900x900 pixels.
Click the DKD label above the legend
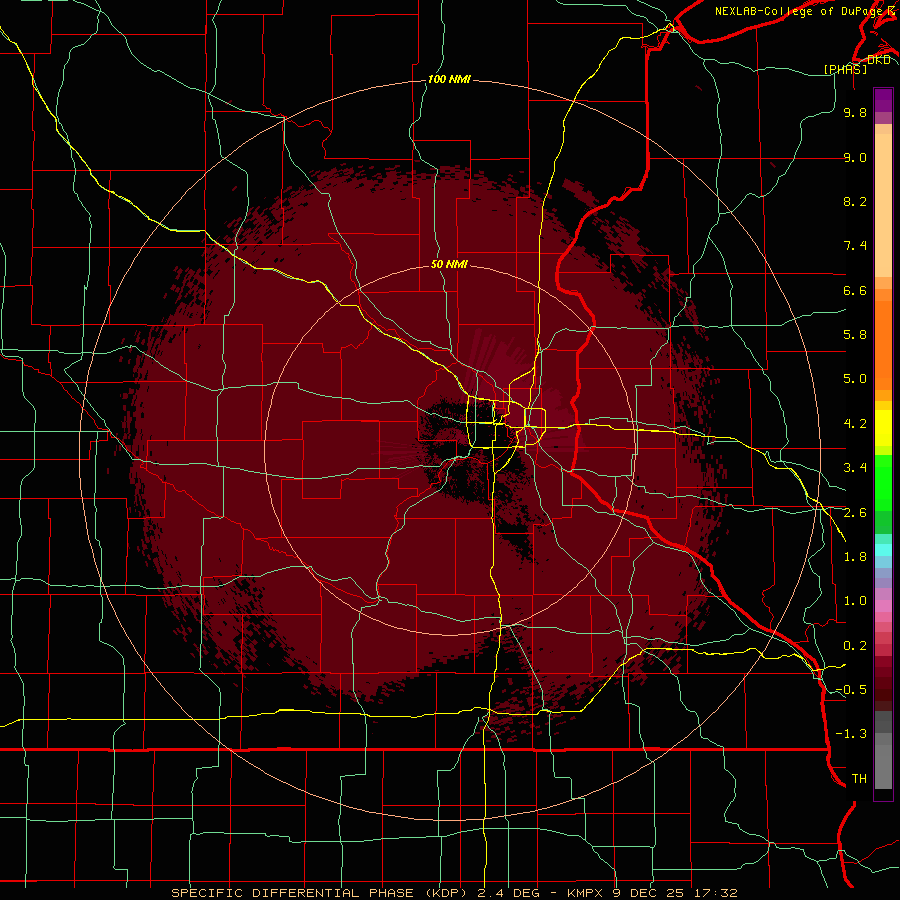click(878, 60)
